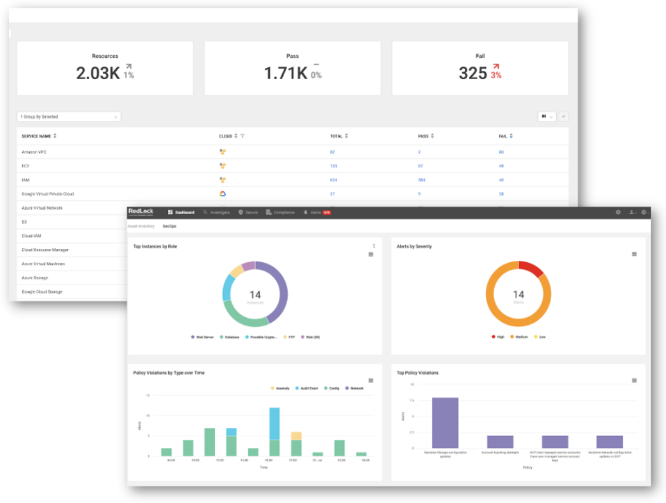Toggle FTP legend in instances chart
Screen dimensions: 666x503
coord(289,337)
